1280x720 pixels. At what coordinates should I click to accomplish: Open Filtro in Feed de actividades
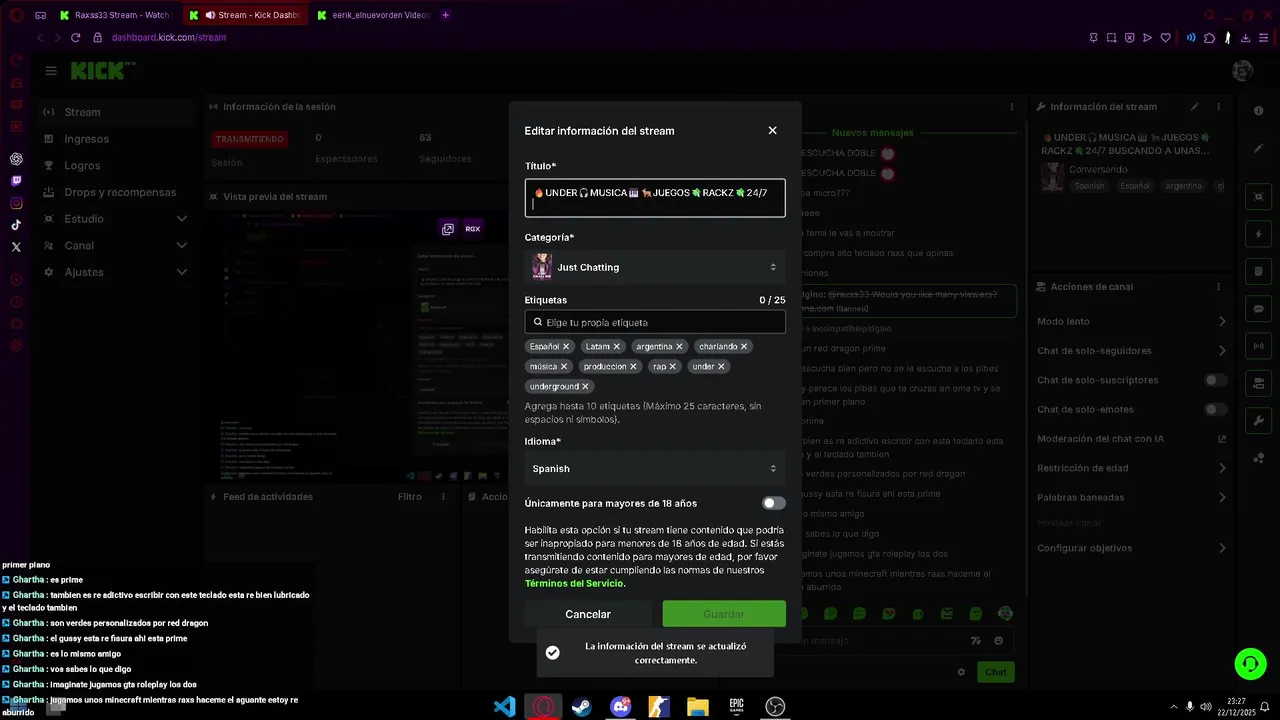tap(410, 497)
